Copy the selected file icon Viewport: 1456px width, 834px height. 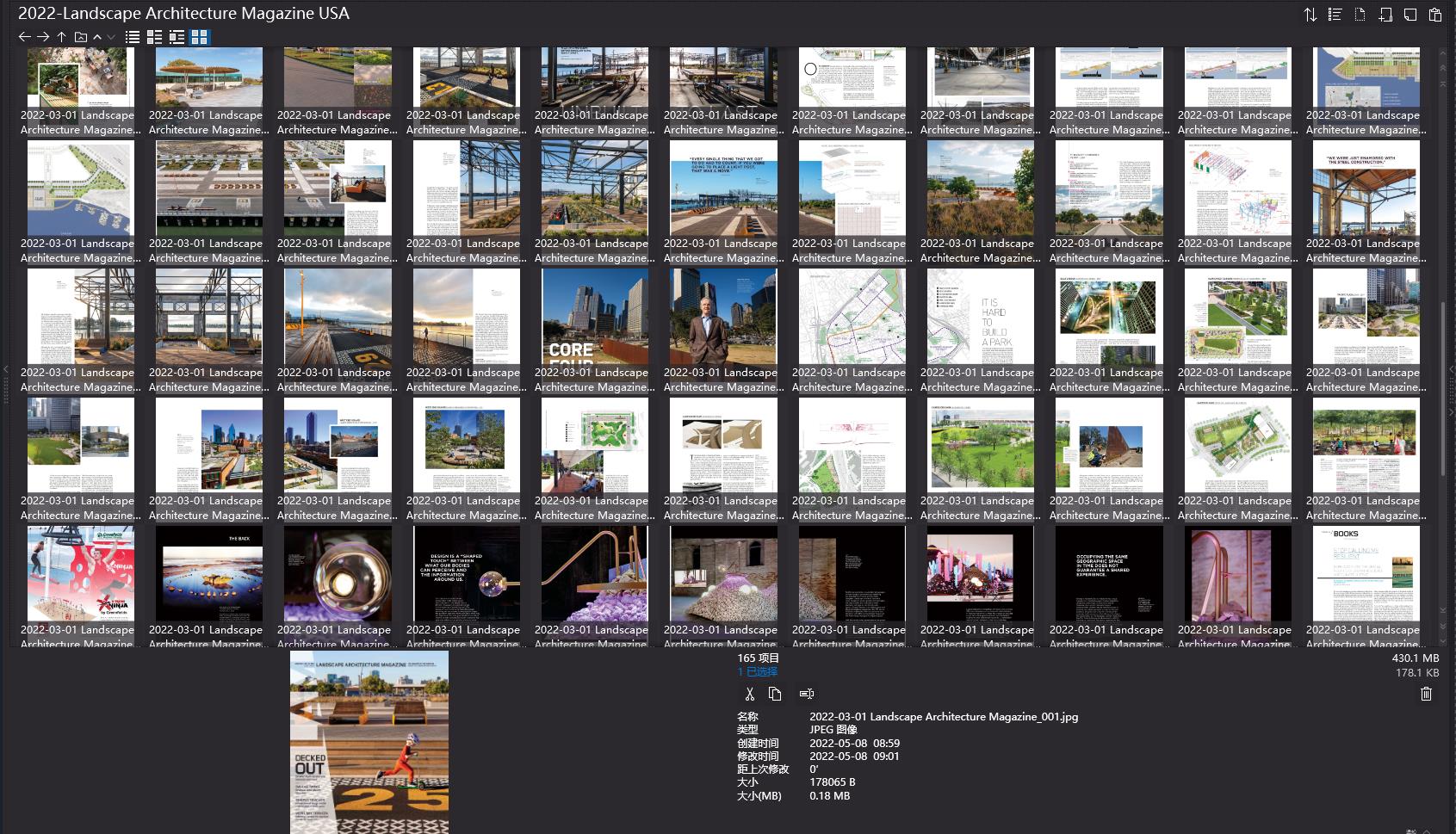click(775, 694)
